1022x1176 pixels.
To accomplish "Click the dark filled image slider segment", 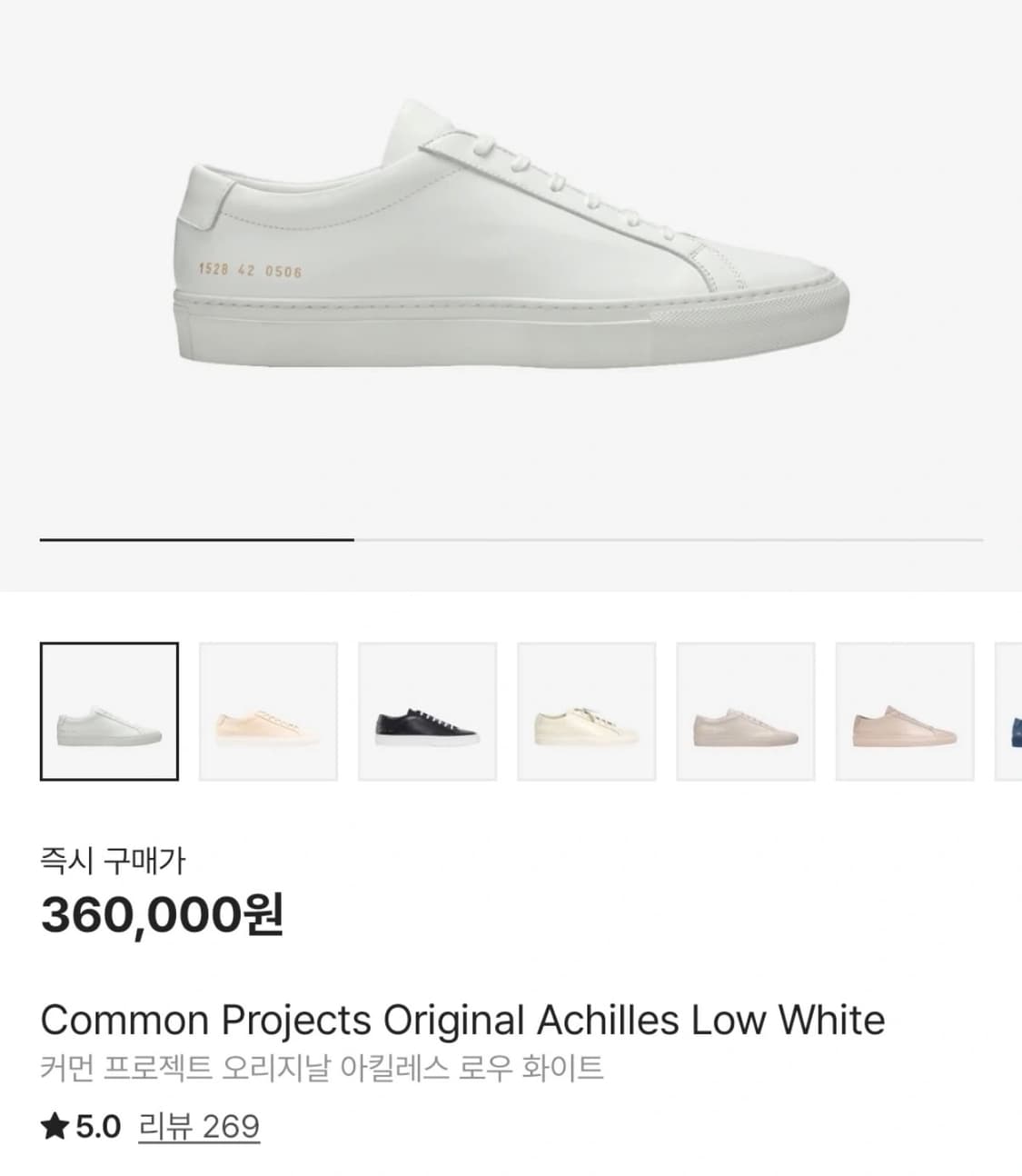I will click(196, 540).
